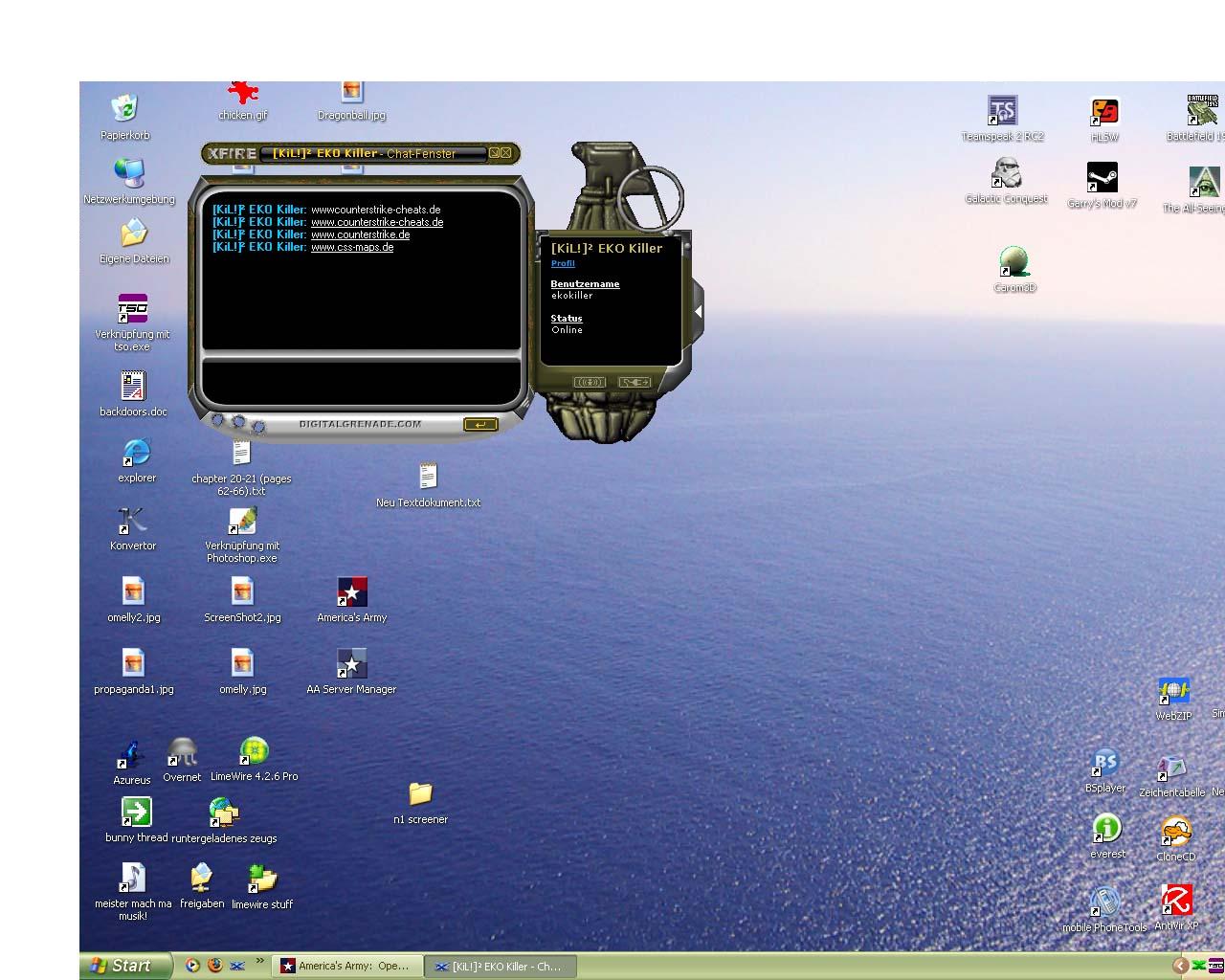
Task: Launch AntiVir XP shortcut
Action: click(1176, 908)
